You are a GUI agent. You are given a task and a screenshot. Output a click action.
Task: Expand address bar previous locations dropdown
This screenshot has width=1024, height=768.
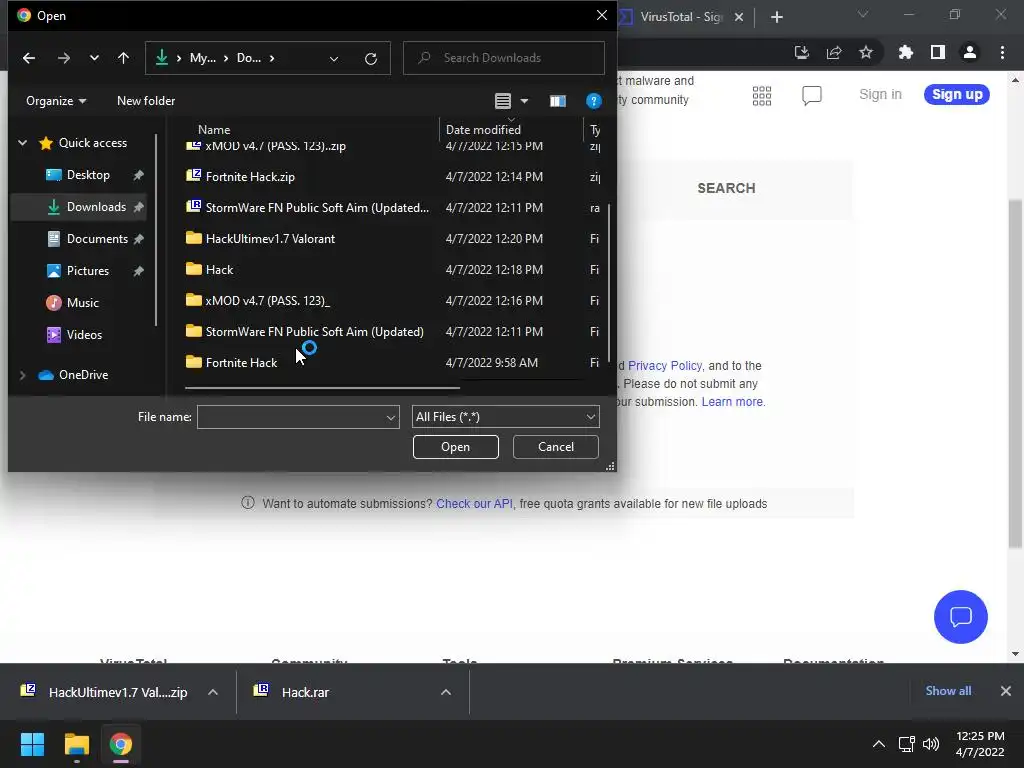coord(334,59)
